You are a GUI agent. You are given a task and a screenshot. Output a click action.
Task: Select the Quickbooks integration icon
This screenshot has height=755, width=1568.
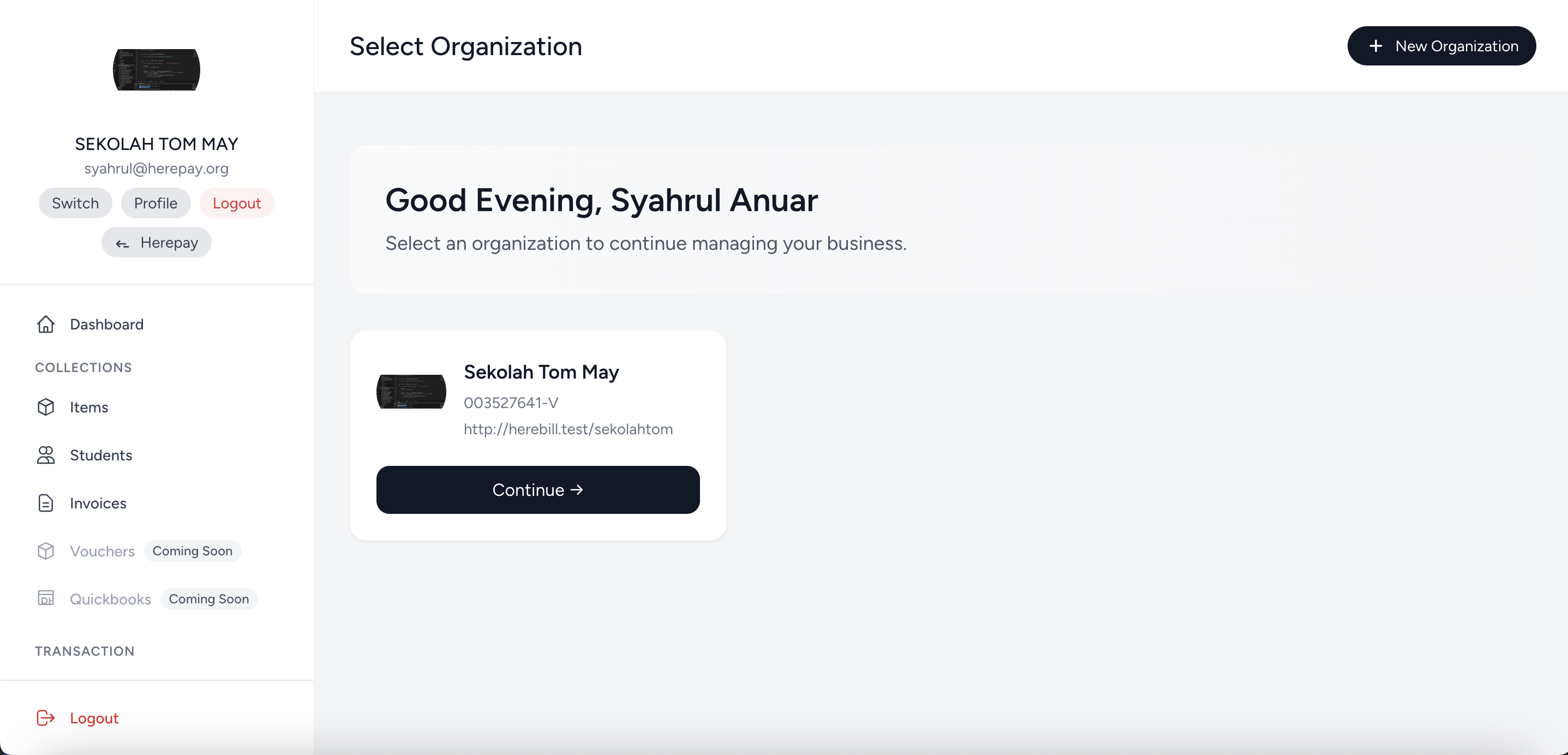(x=46, y=598)
